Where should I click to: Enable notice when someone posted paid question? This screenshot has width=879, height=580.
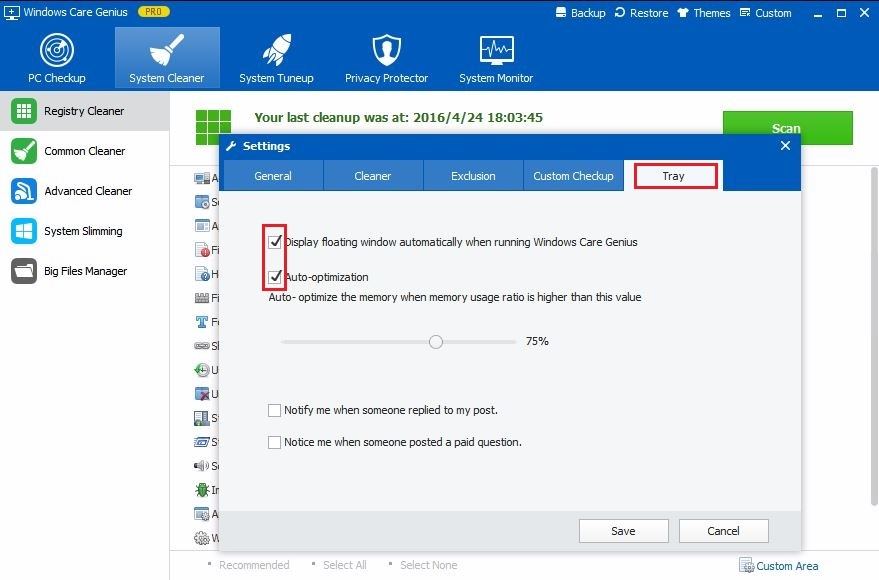tap(274, 442)
